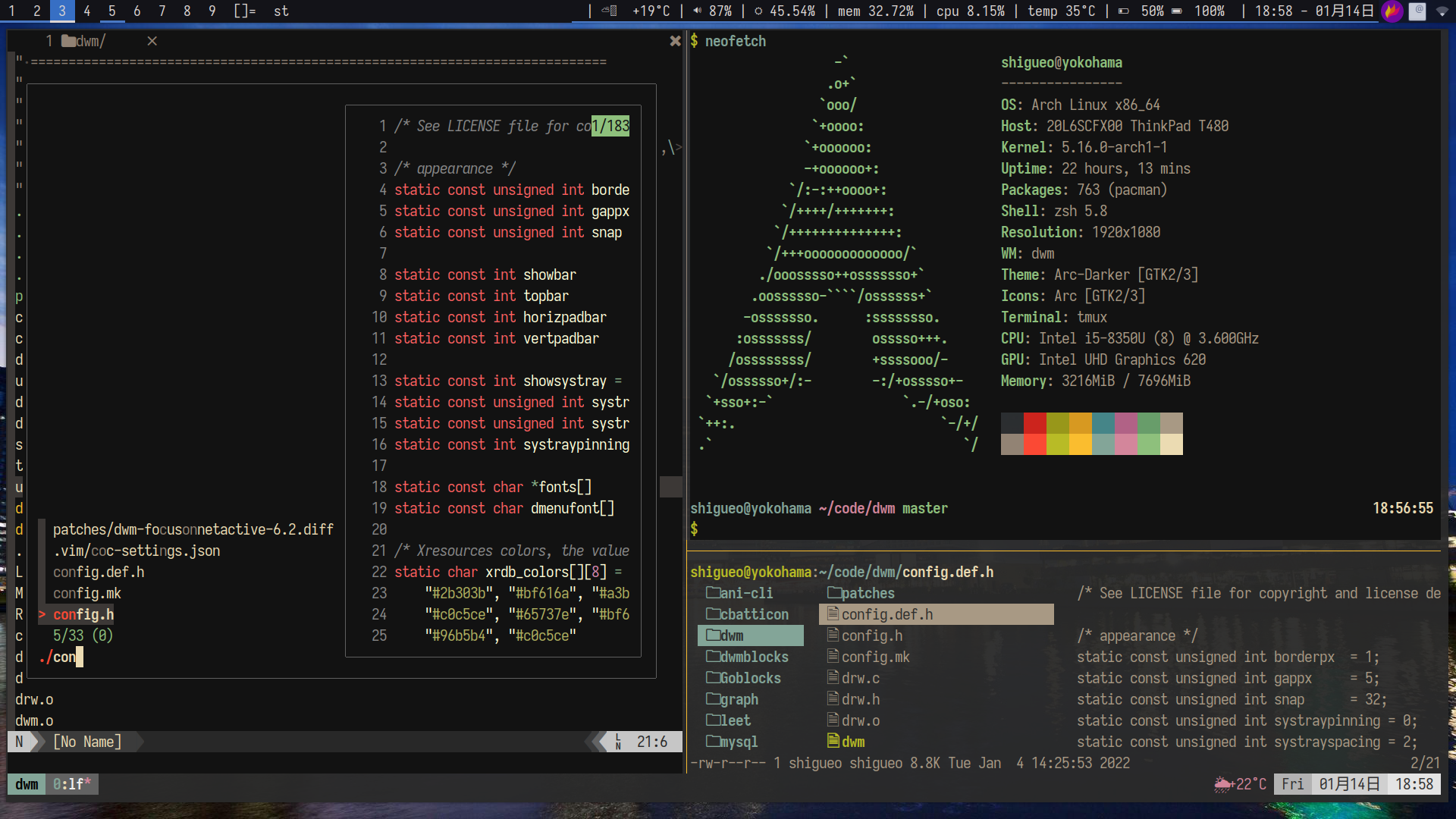Click the ./con fuzzy finder input prompt

[61, 657]
